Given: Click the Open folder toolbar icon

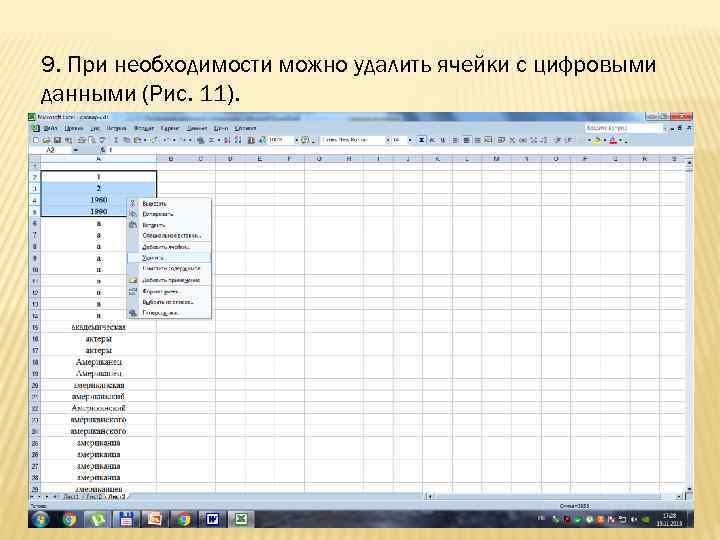Looking at the screenshot, I should tap(46, 140).
